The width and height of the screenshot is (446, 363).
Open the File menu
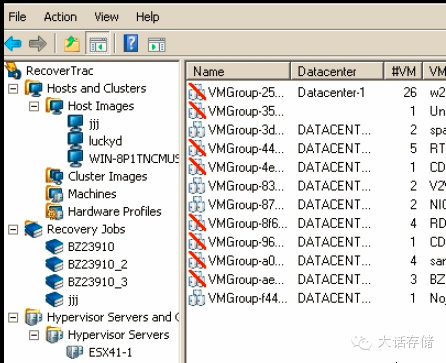coord(17,16)
